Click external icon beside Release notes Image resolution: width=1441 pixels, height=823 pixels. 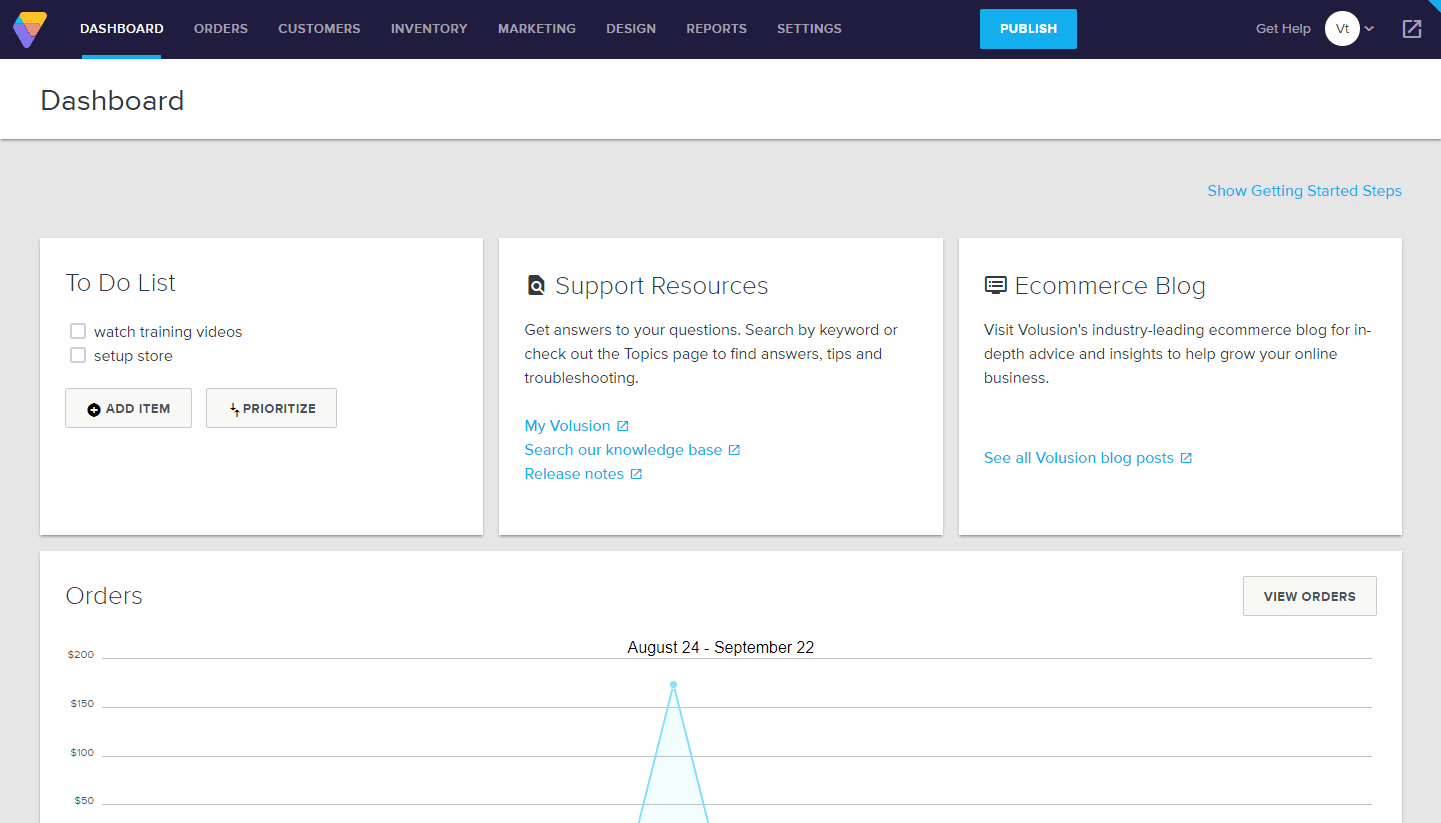(x=636, y=474)
